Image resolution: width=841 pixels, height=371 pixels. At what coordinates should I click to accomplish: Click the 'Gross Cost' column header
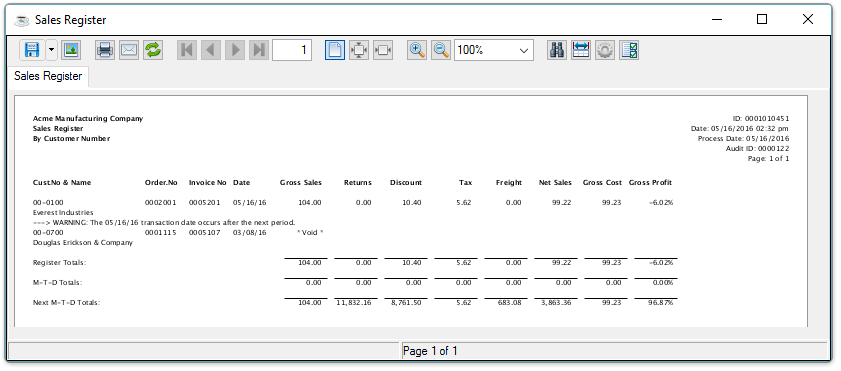pyautogui.click(x=602, y=183)
